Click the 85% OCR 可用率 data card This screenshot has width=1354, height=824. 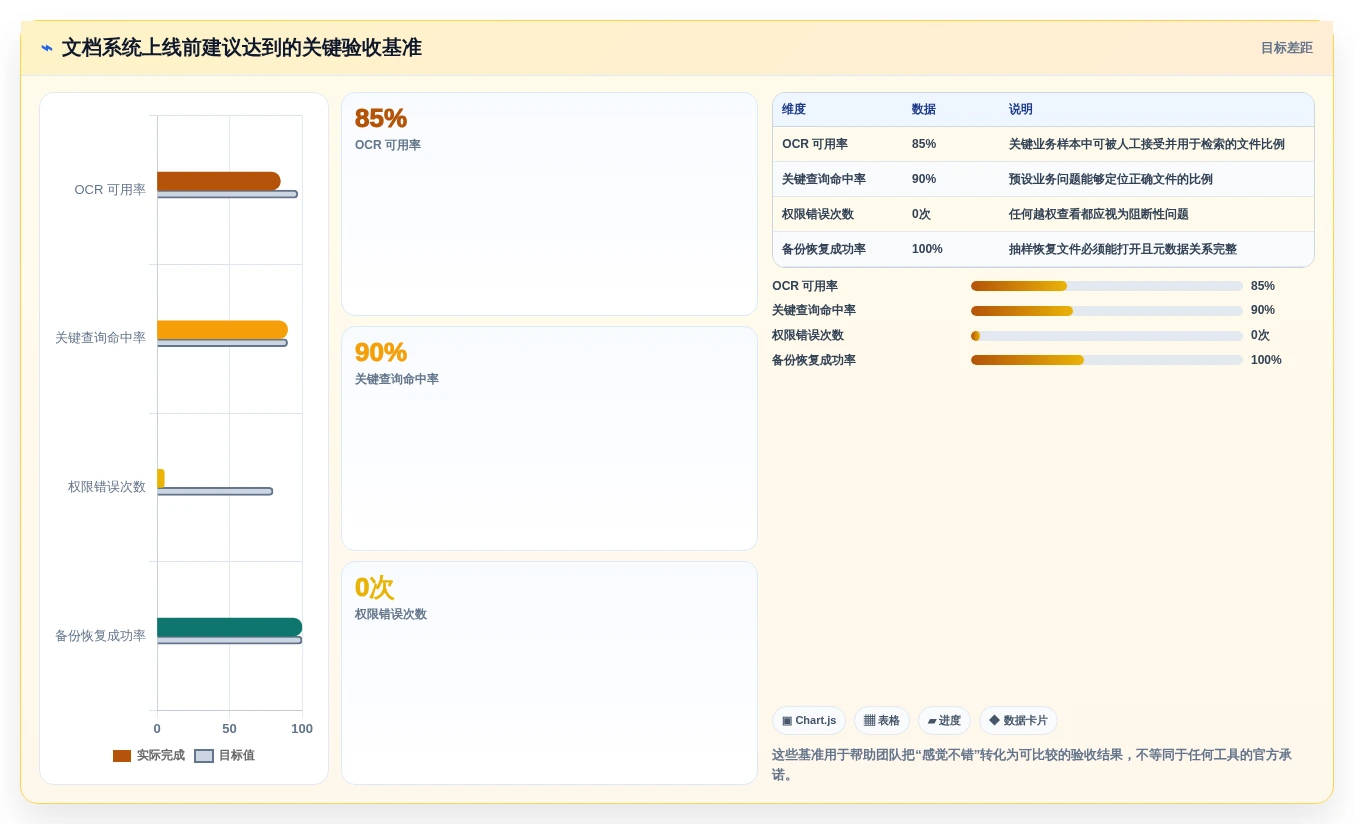pyautogui.click(x=549, y=204)
